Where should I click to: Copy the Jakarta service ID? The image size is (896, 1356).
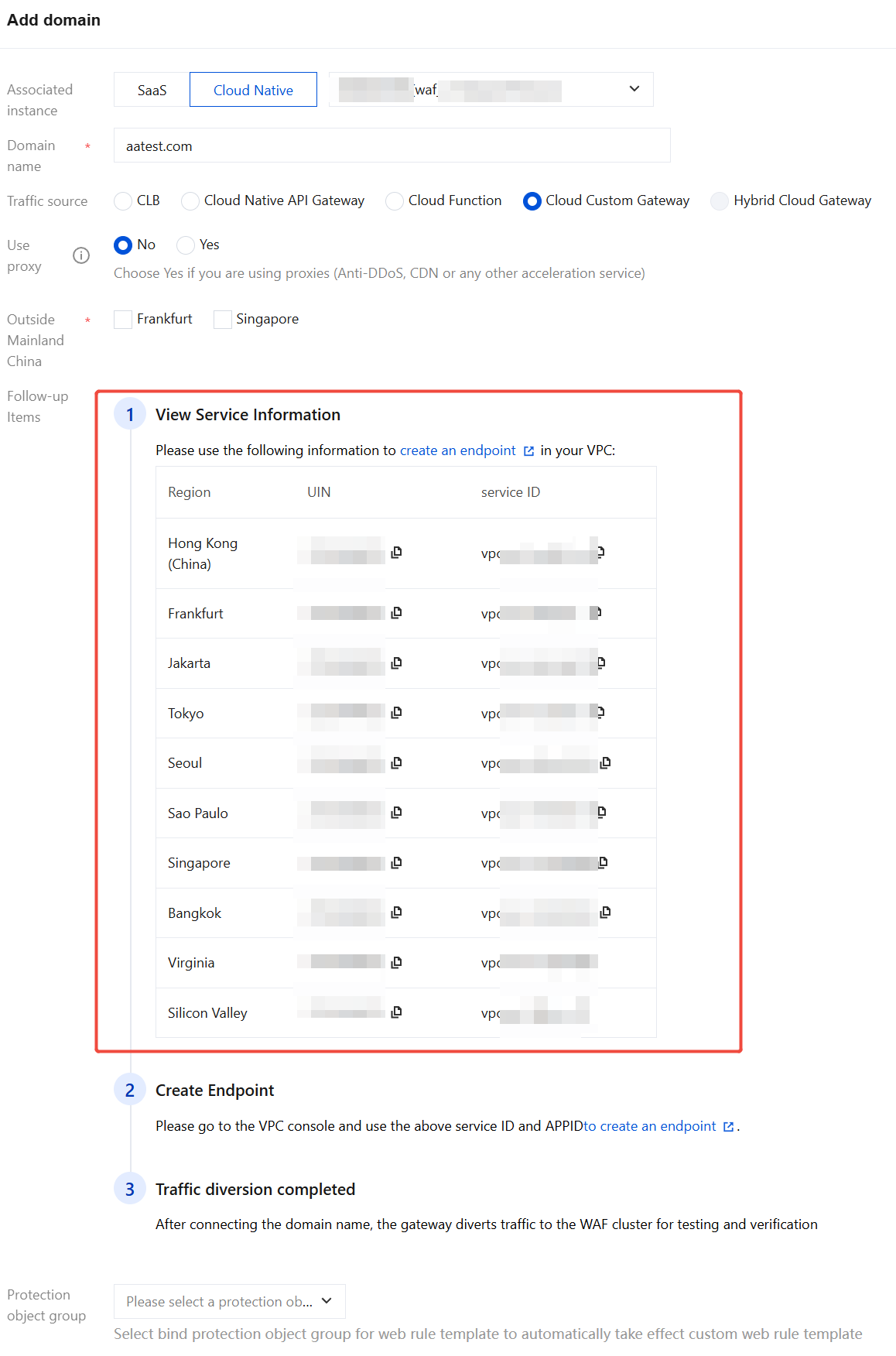click(x=601, y=663)
